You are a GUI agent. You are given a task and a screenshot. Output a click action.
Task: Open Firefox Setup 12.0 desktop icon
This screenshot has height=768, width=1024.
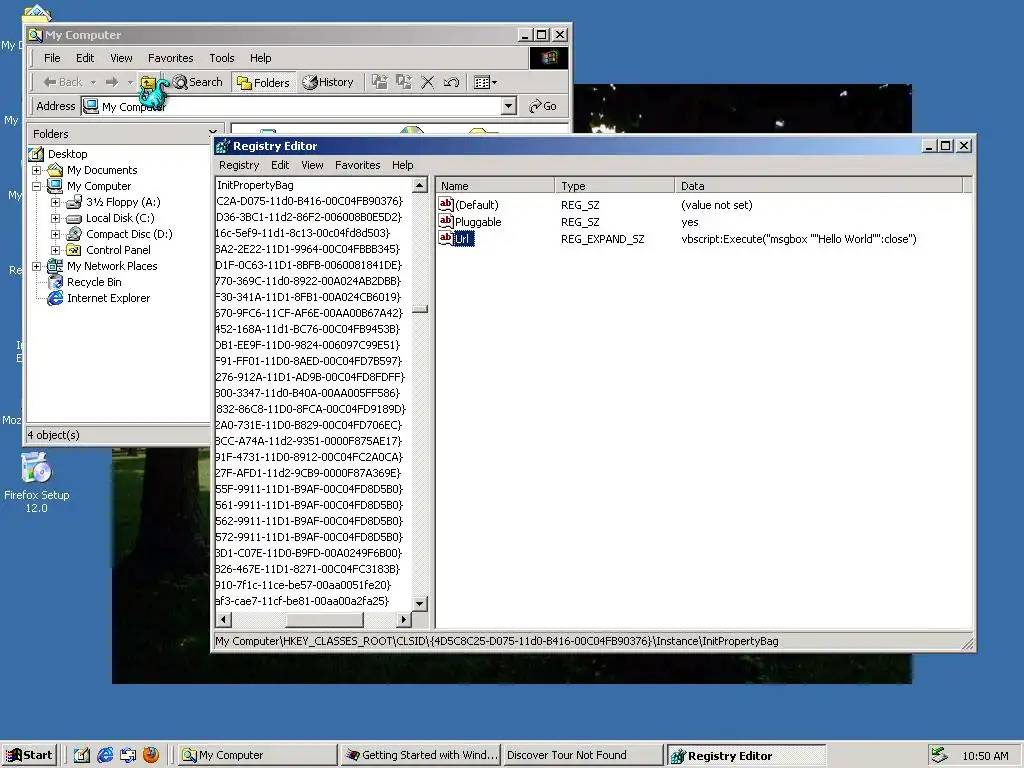[37, 482]
